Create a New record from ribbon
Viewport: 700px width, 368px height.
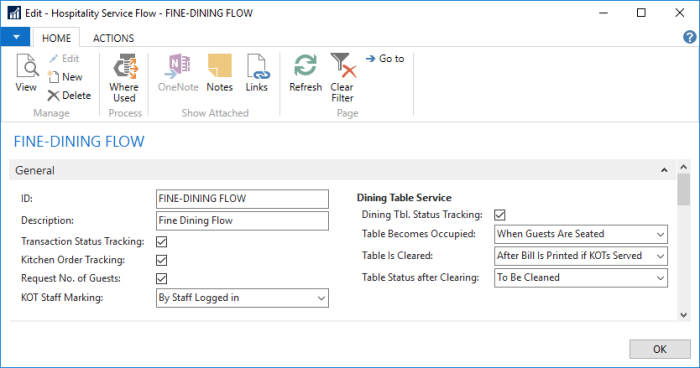click(65, 77)
